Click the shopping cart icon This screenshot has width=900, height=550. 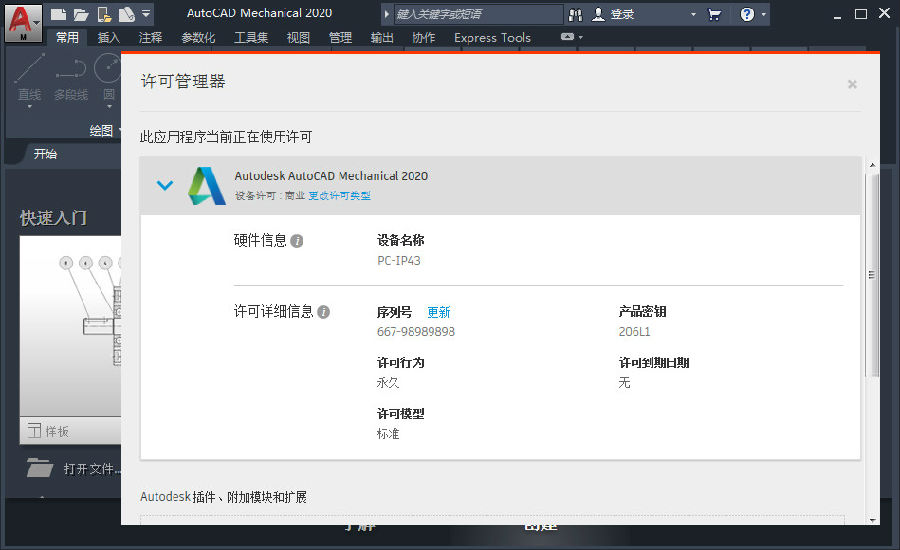click(x=715, y=14)
